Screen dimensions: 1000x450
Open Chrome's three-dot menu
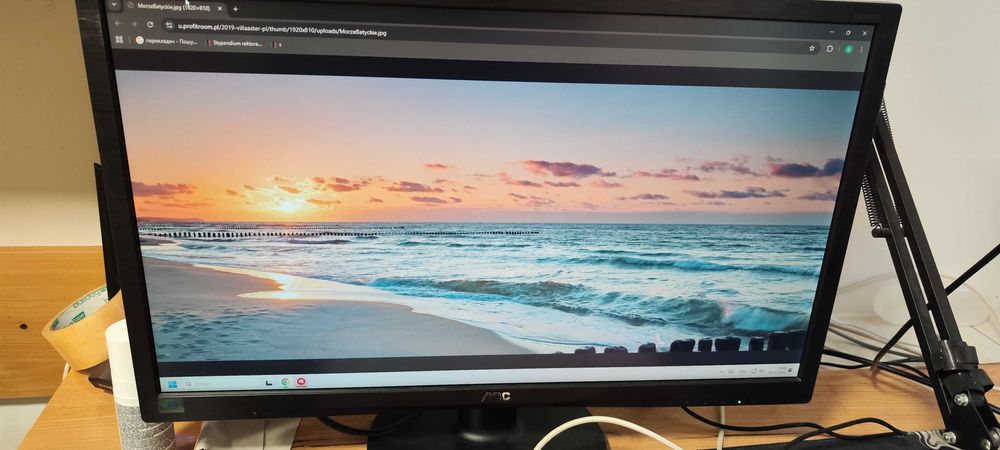(x=862, y=49)
